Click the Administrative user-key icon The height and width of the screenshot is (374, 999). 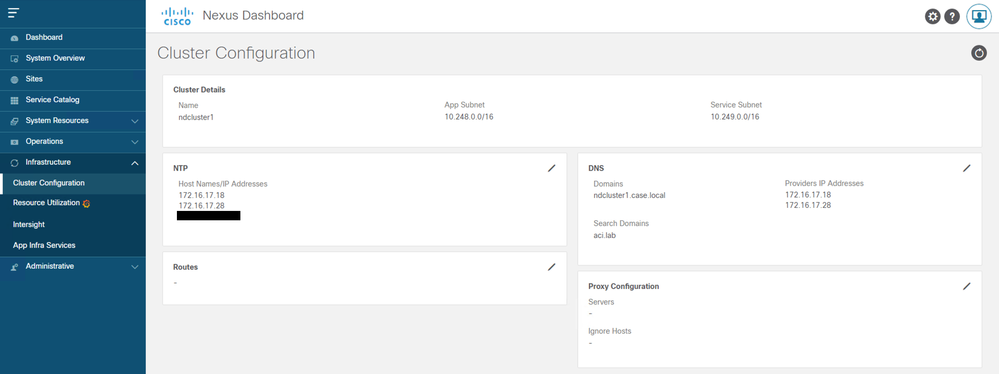coord(15,267)
